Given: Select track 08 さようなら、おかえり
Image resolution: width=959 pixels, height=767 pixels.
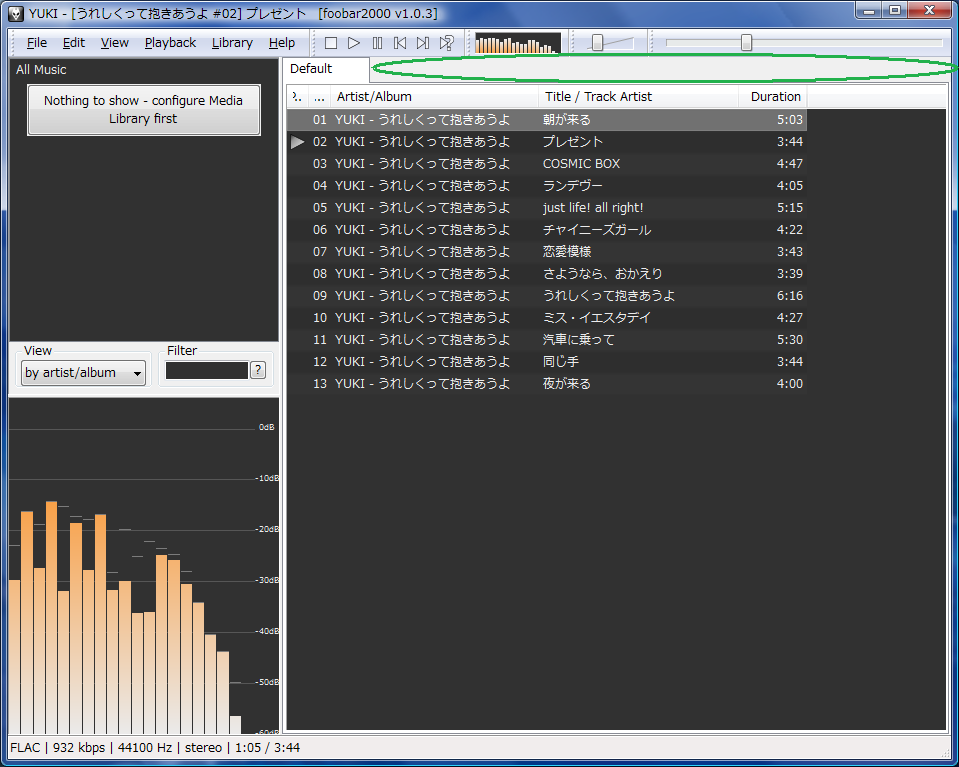Looking at the screenshot, I should pyautogui.click(x=547, y=274).
